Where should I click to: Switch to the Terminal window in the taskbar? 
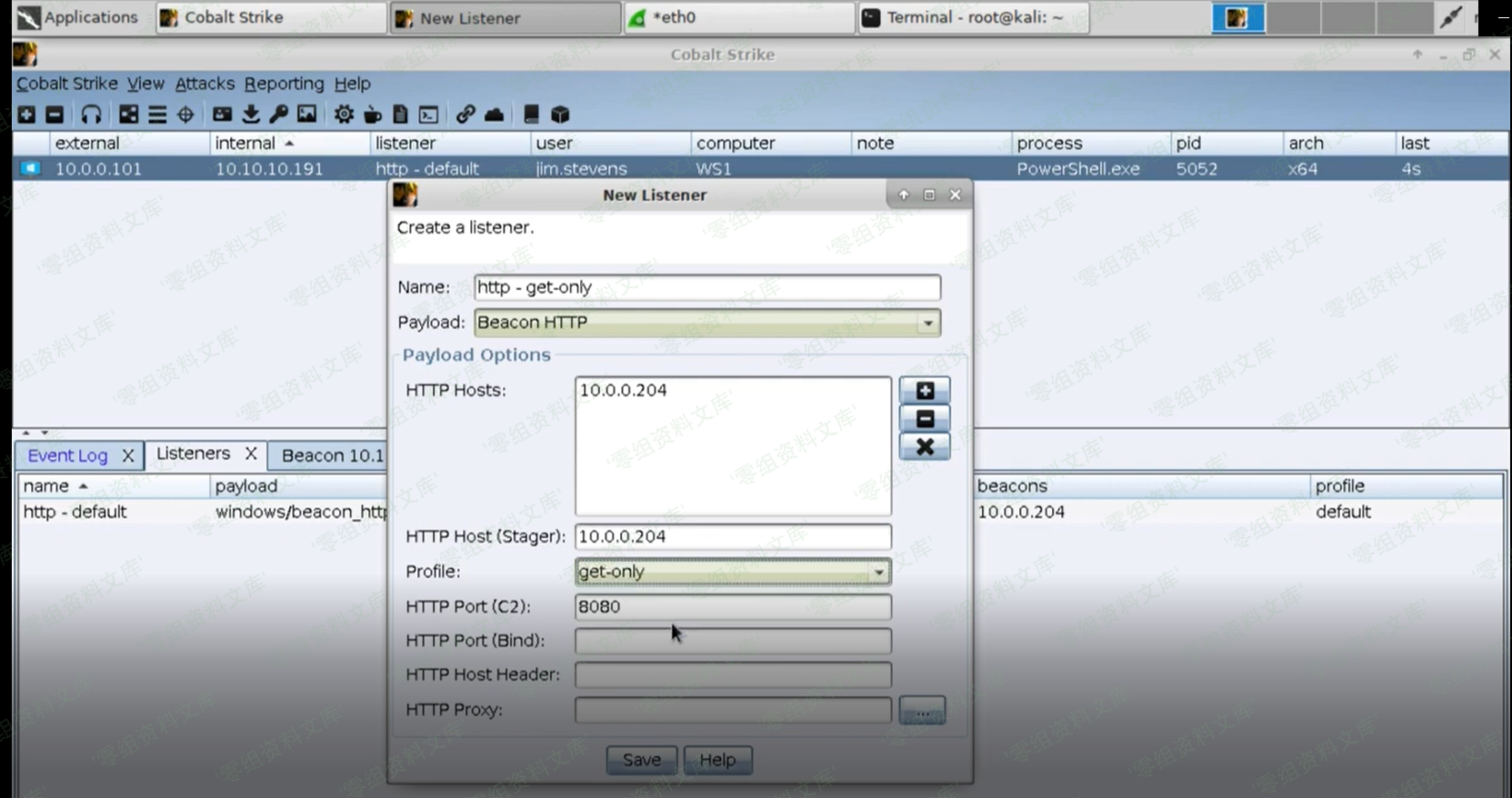click(973, 17)
